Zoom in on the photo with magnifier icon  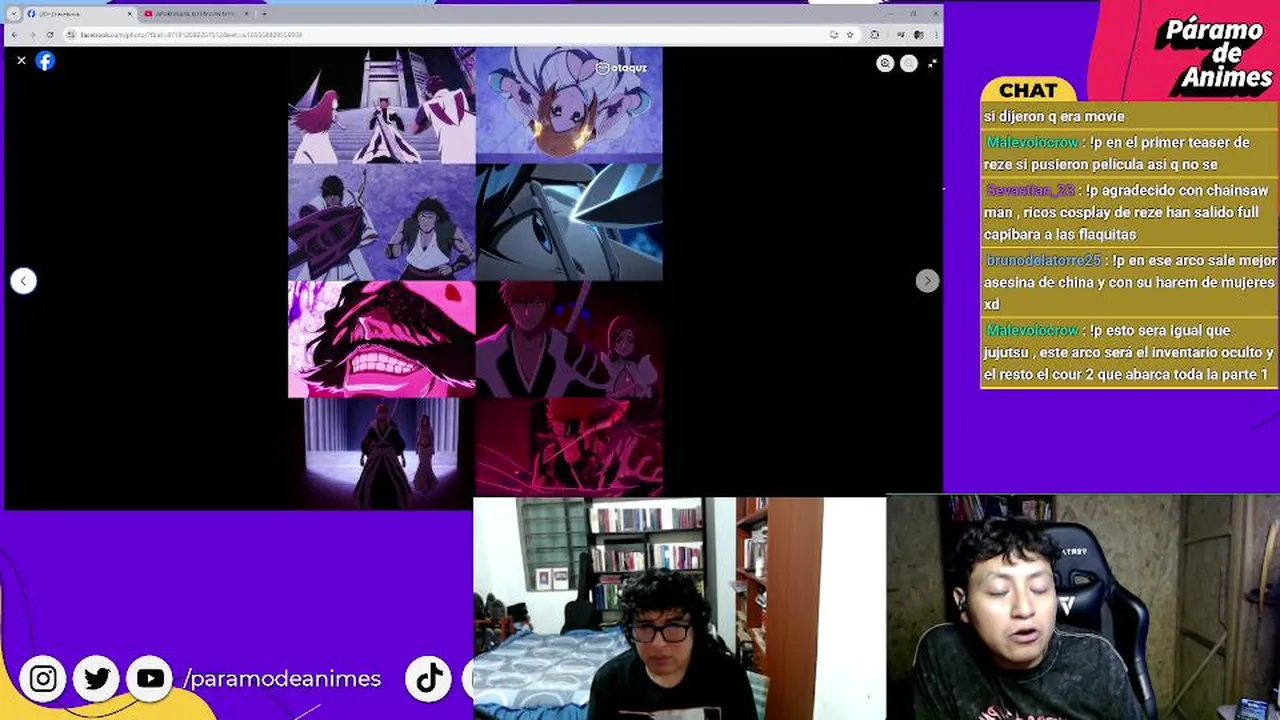pyautogui.click(x=885, y=63)
